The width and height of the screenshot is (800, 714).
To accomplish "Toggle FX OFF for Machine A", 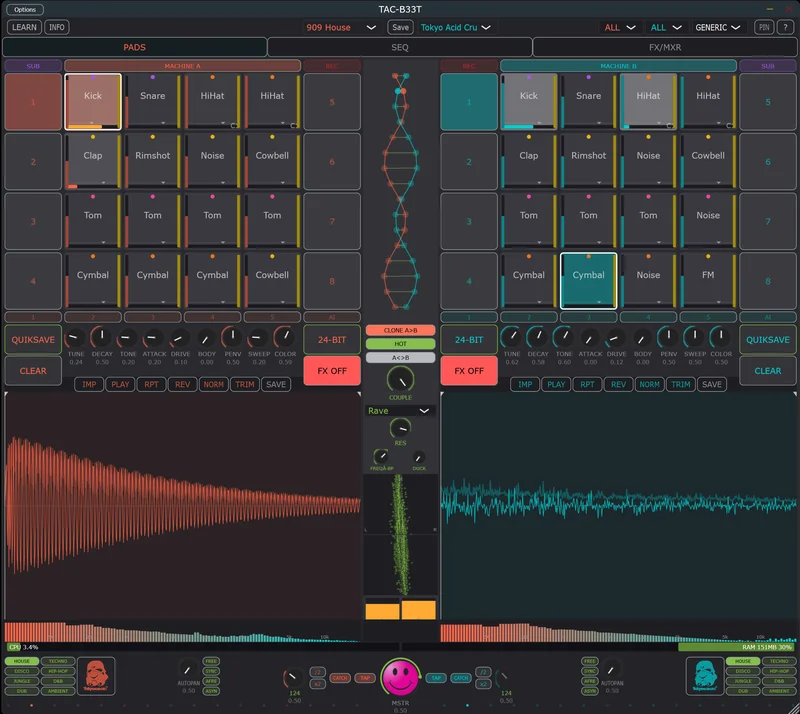I will (331, 370).
